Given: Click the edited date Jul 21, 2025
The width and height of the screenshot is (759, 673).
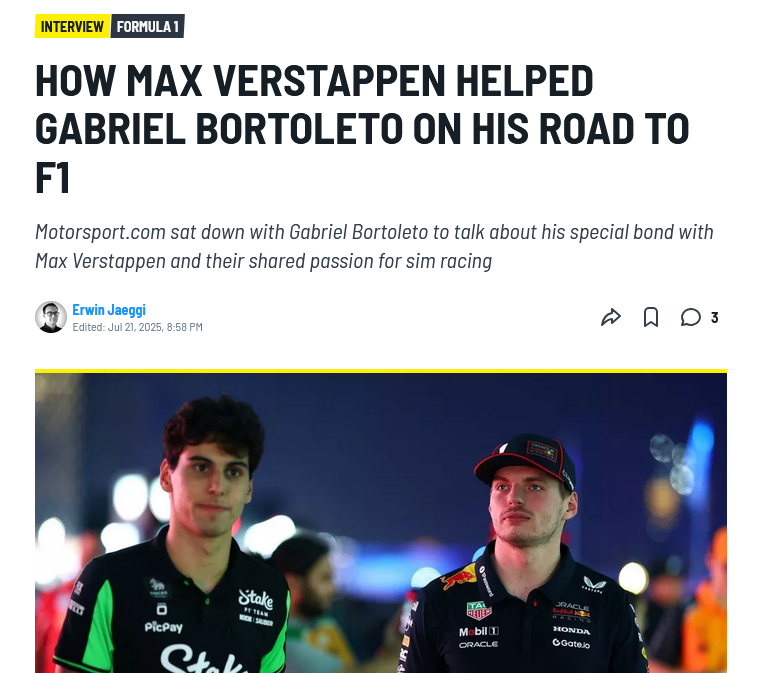Looking at the screenshot, I should tap(136, 327).
